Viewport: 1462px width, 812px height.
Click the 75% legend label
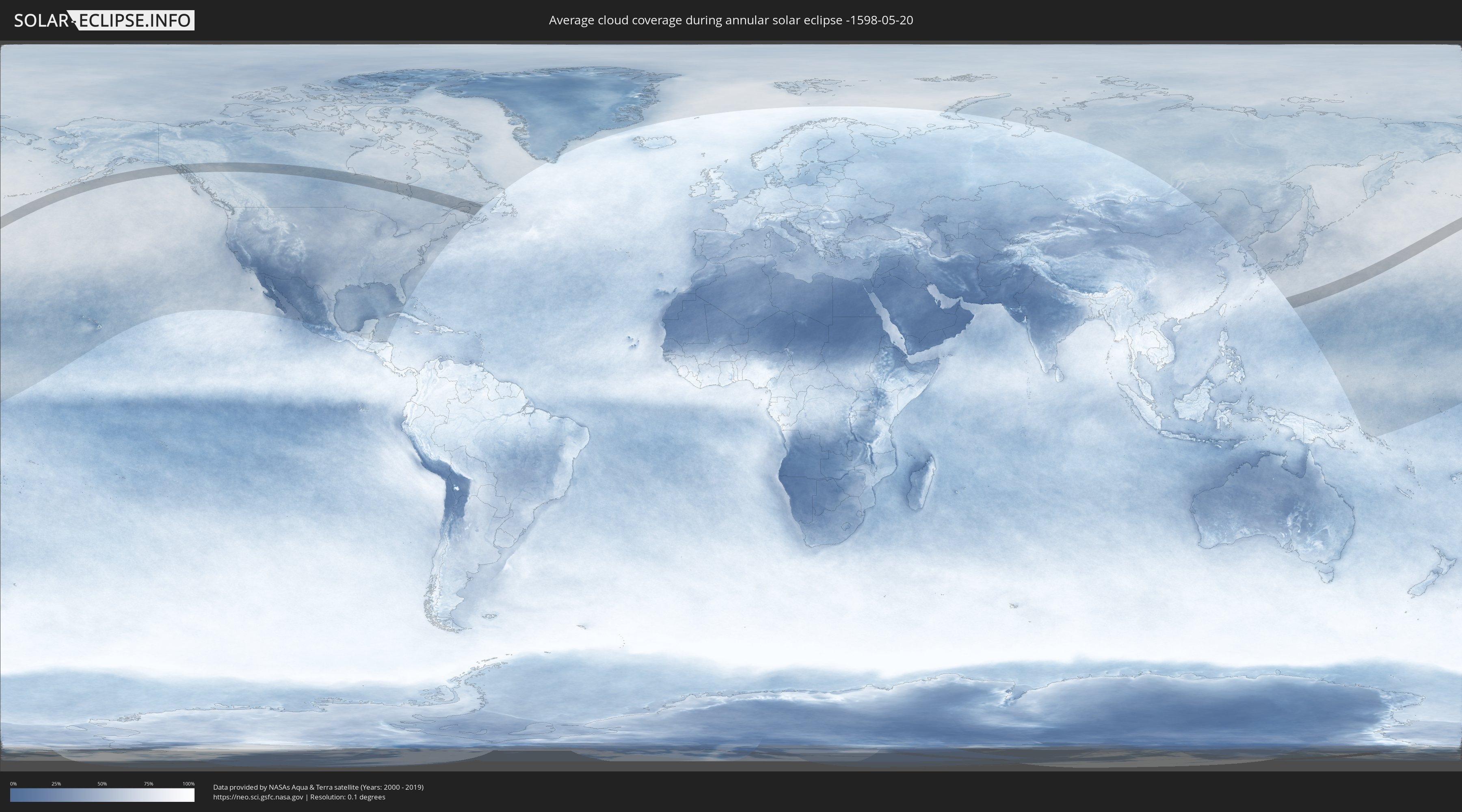click(148, 784)
